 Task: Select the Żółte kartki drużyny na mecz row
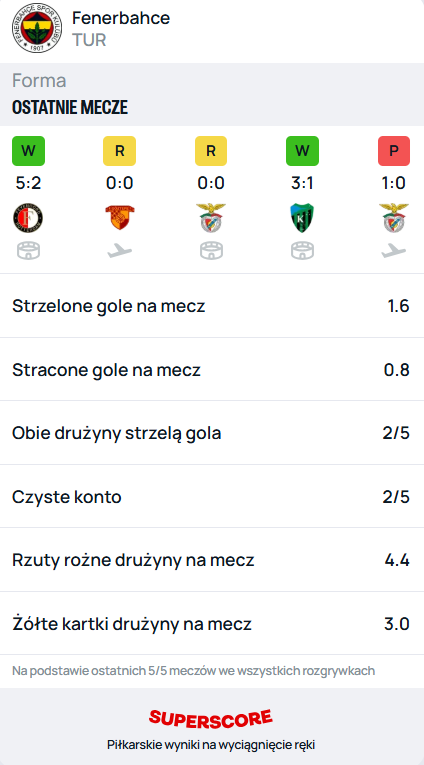tap(212, 624)
